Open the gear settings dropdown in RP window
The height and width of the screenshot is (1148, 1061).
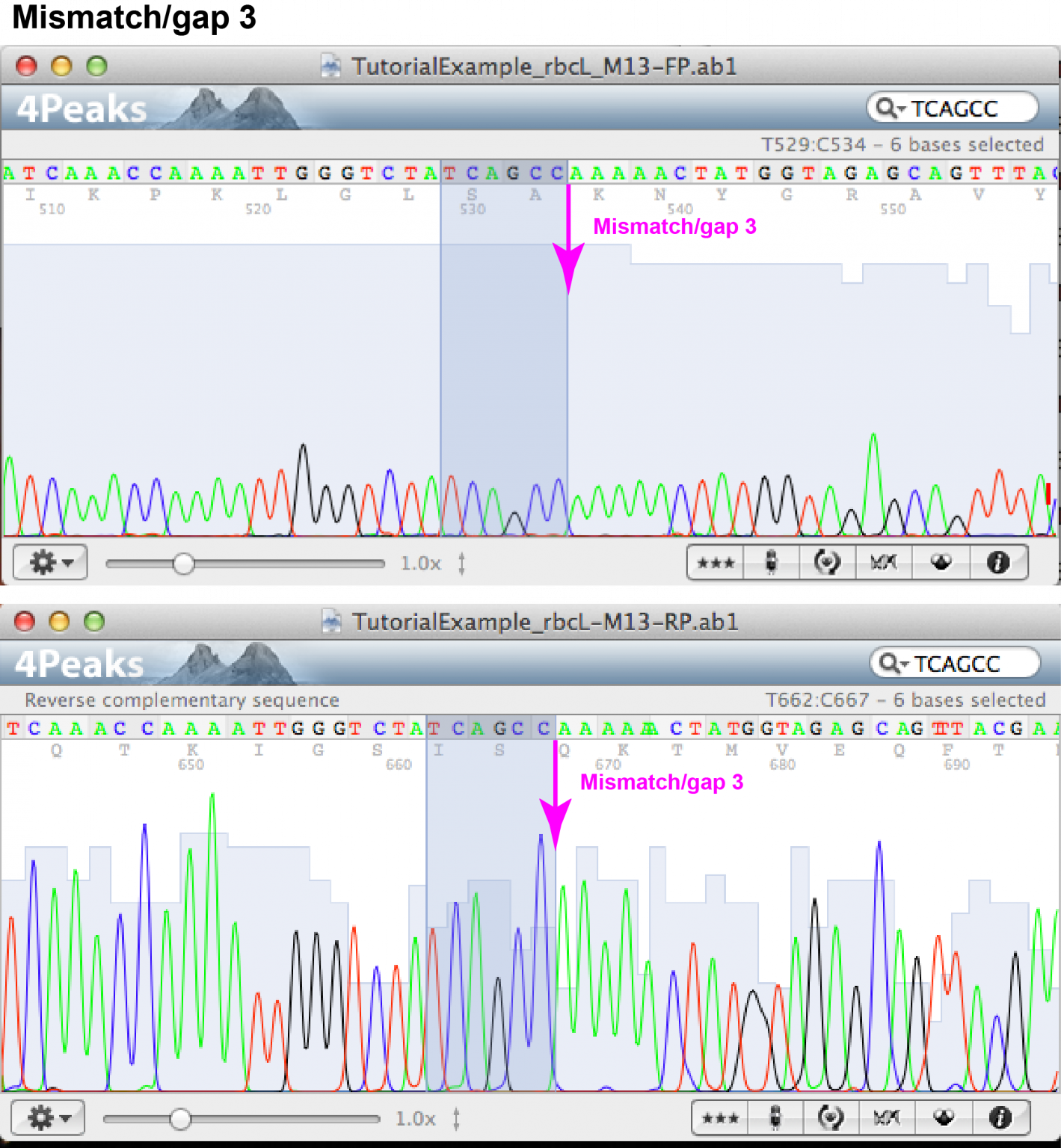click(x=47, y=1117)
